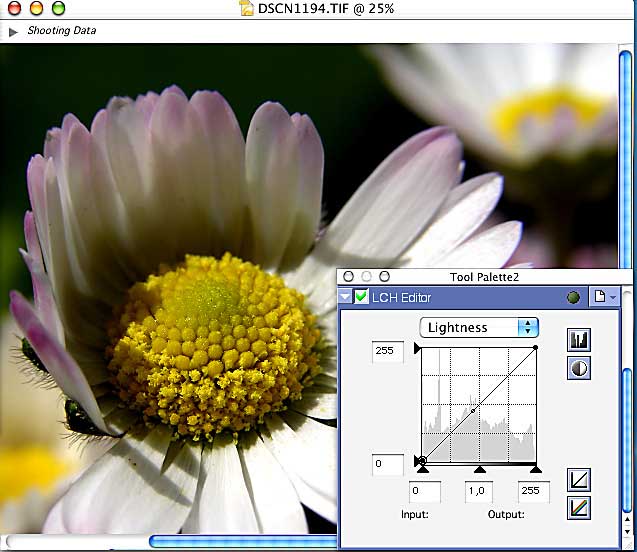Click the Shooting Data label
The image size is (637, 552).
coord(62,30)
